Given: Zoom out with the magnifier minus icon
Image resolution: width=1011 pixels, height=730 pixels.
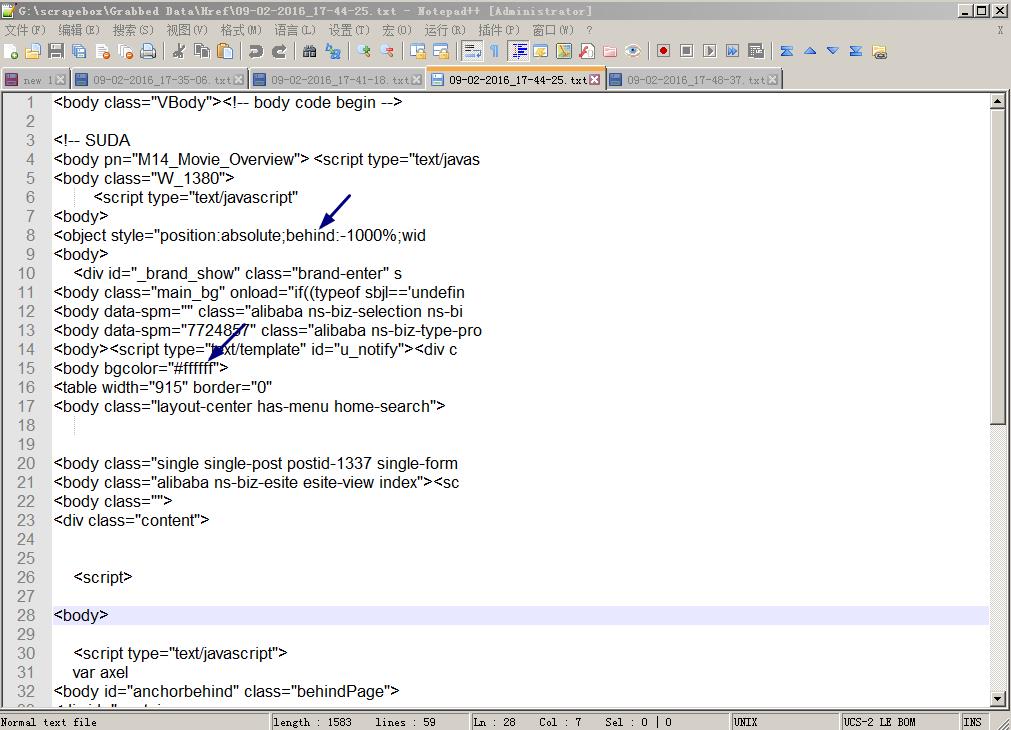Looking at the screenshot, I should (387, 52).
